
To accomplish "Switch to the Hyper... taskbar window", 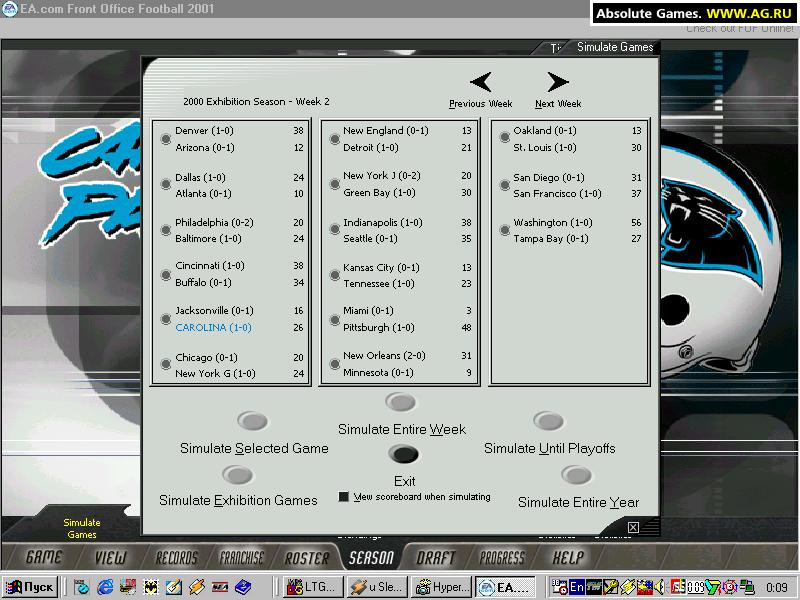I will coord(442,587).
